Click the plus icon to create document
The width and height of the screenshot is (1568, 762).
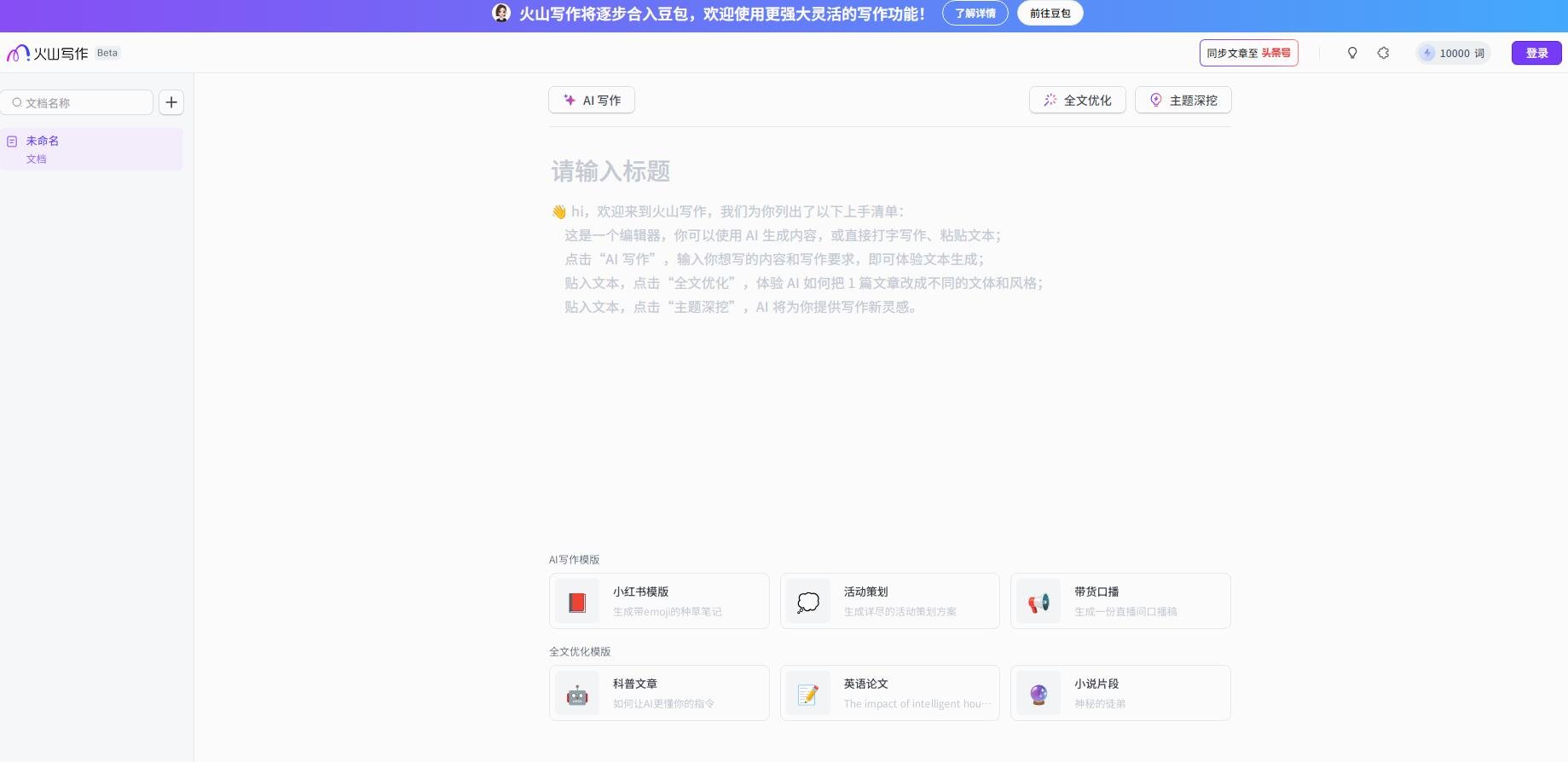click(171, 102)
